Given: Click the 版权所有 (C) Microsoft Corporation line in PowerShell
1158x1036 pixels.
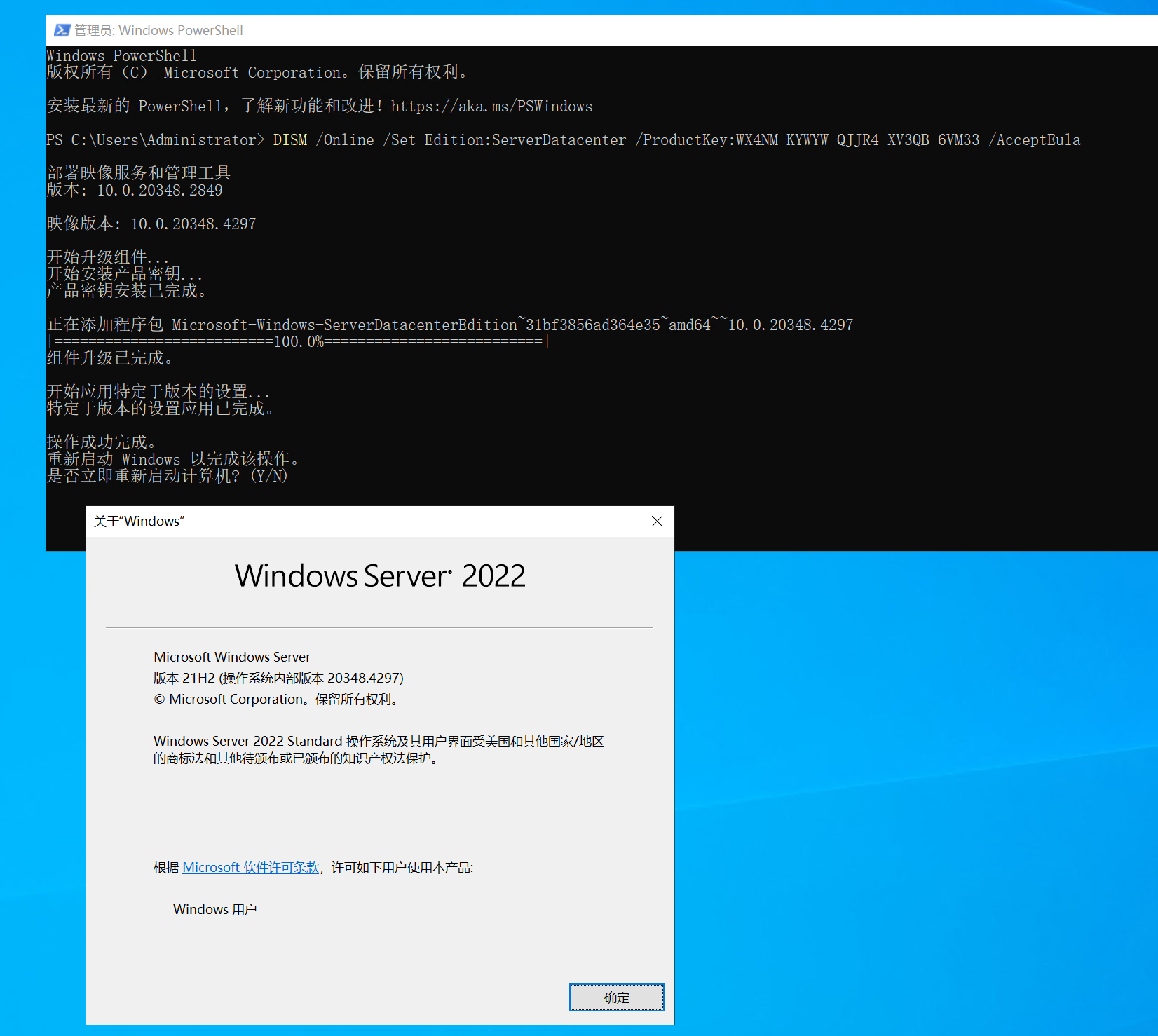Looking at the screenshot, I should [x=257, y=72].
